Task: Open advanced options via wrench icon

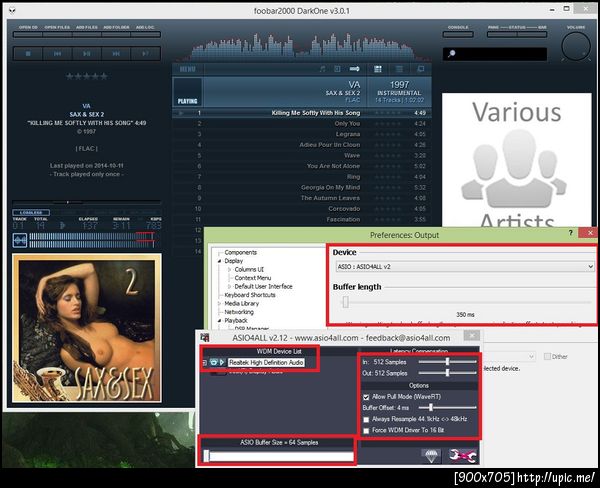Action: [x=463, y=455]
